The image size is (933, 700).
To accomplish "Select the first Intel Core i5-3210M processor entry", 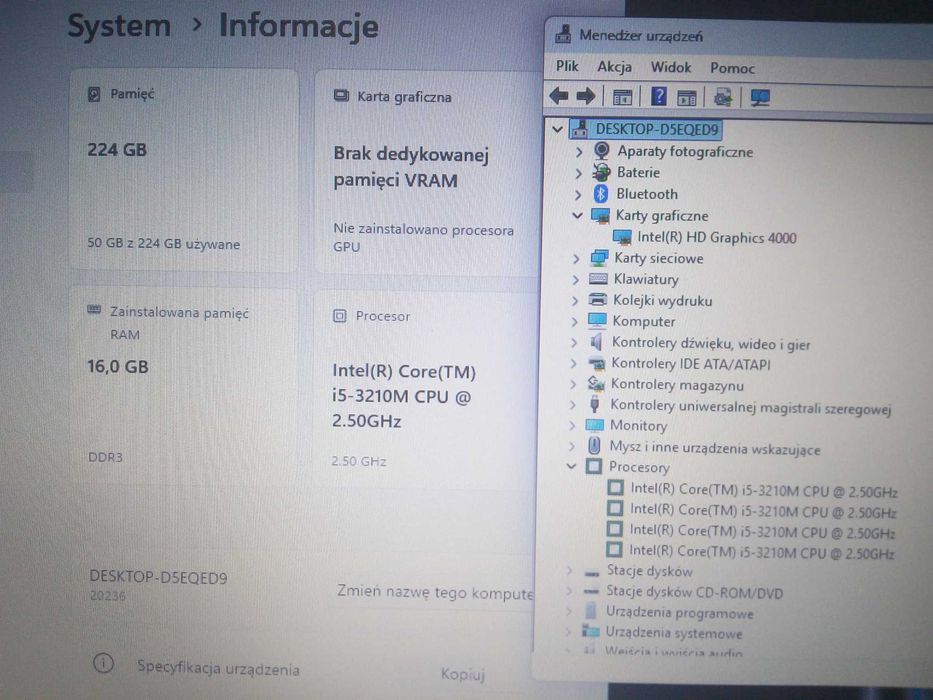I will pyautogui.click(x=763, y=490).
